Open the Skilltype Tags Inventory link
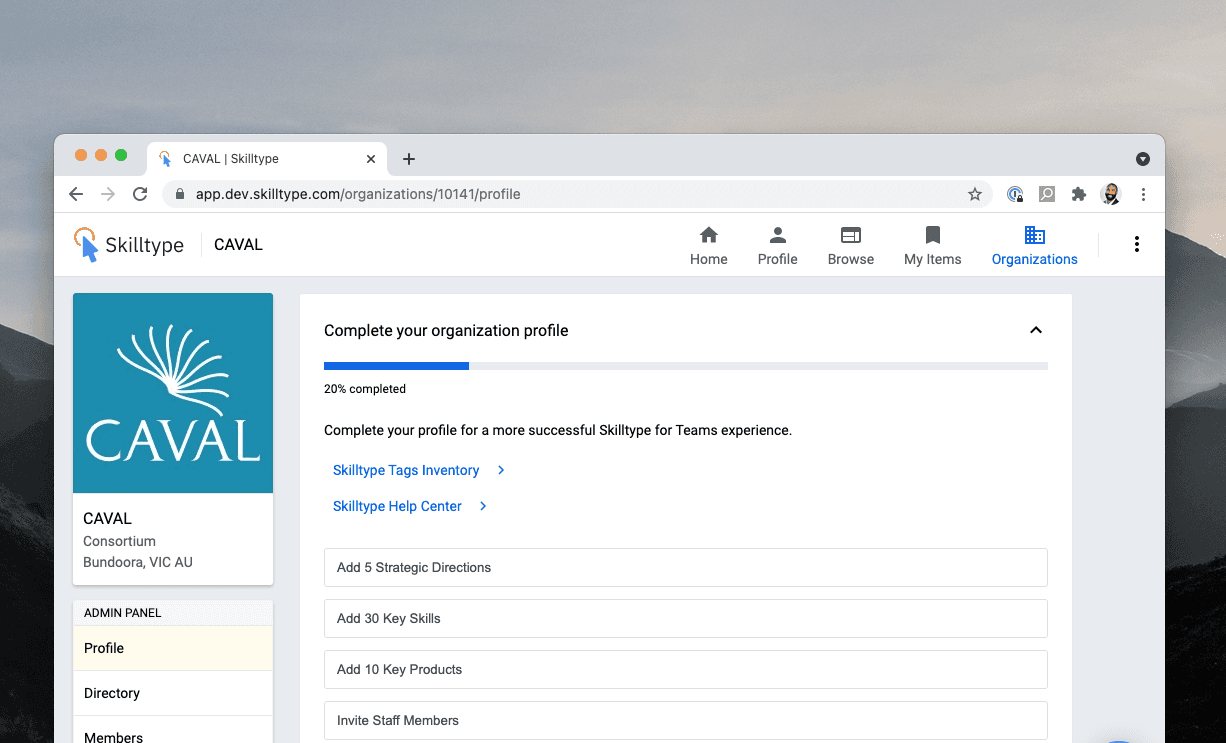The image size is (1226, 743). (406, 470)
